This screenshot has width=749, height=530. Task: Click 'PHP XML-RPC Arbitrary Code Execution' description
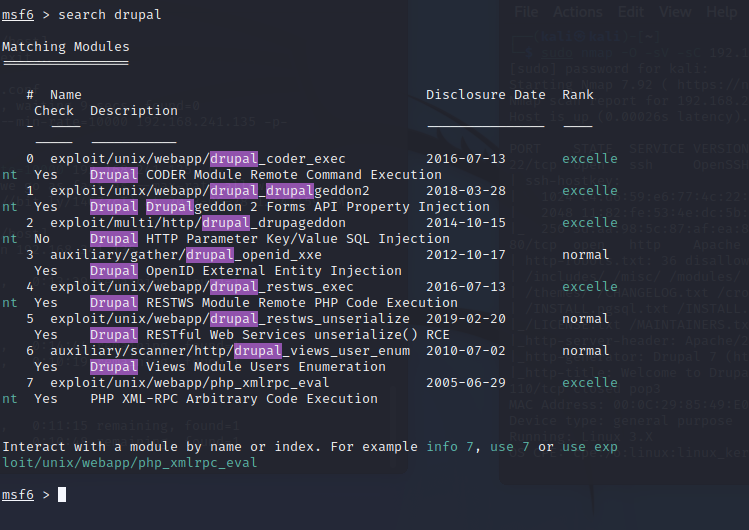click(234, 399)
